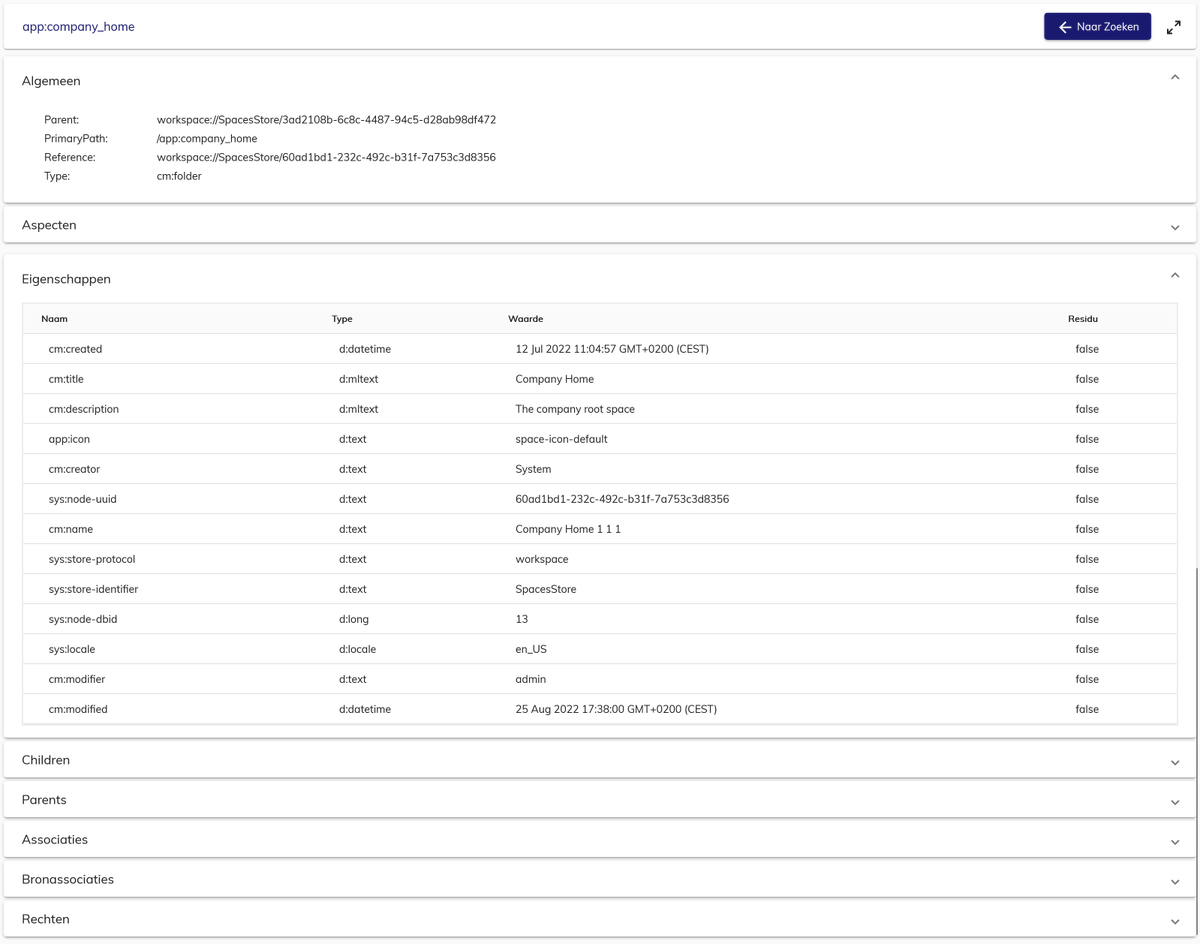This screenshot has height=944, width=1200.
Task: Expand the Children section
Action: (1175, 761)
